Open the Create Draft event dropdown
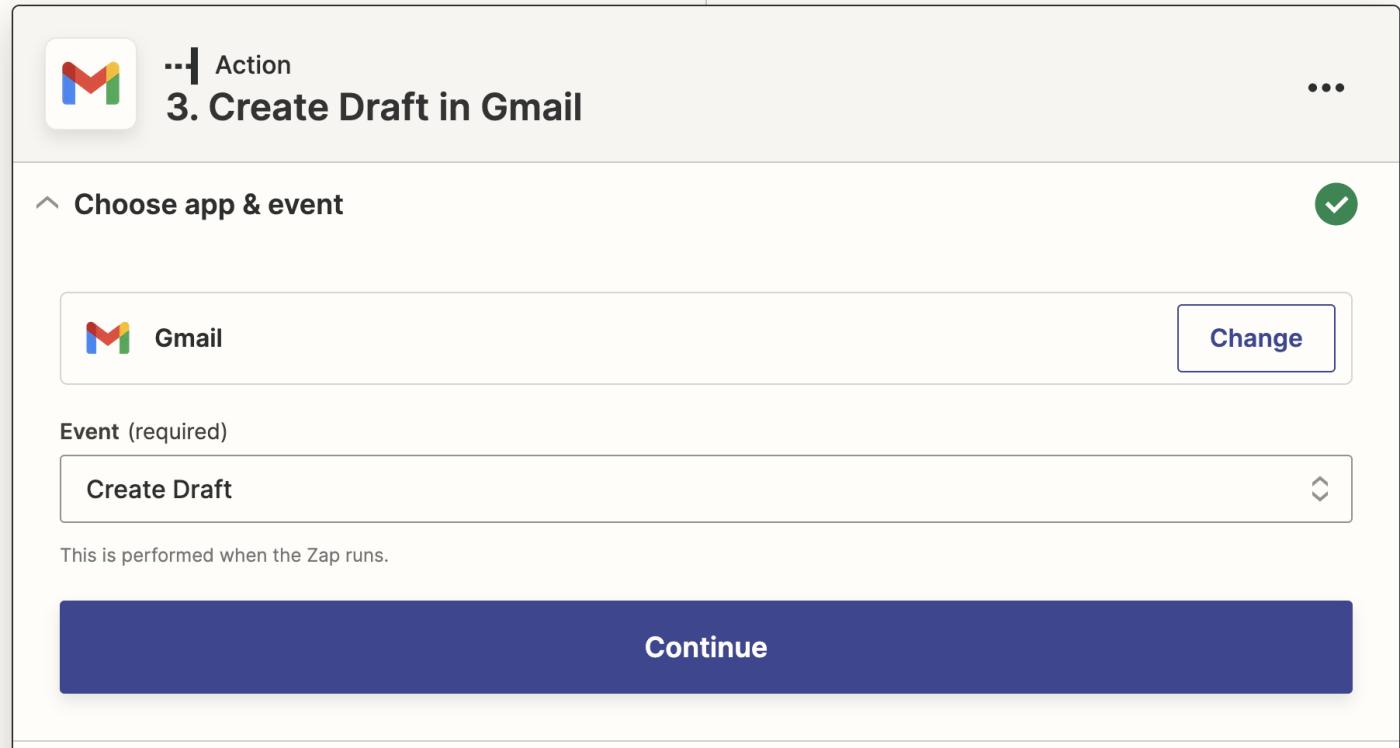The height and width of the screenshot is (748, 1400). tap(700, 489)
